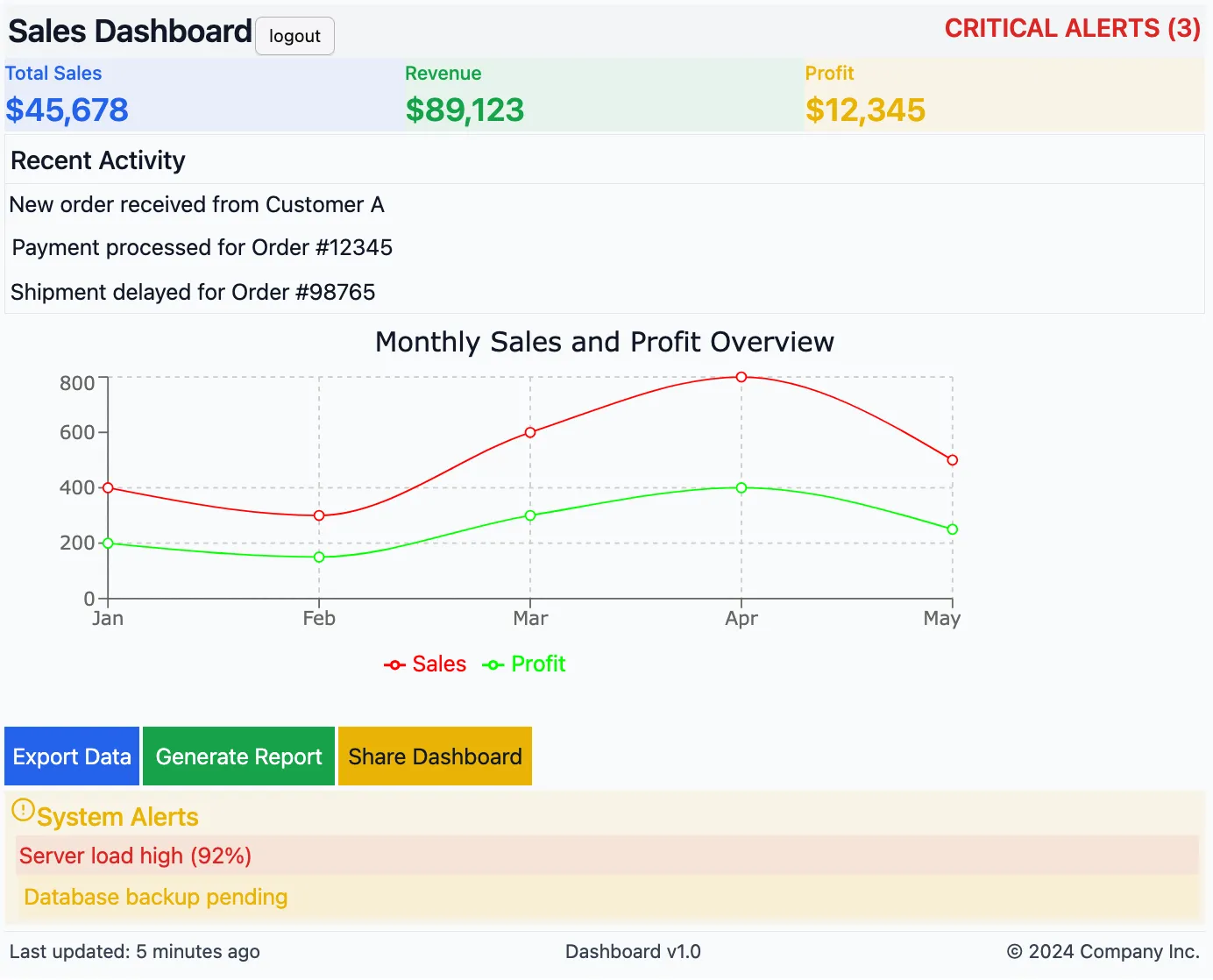
Task: Click the Database backup pending alert
Action: click(x=606, y=897)
